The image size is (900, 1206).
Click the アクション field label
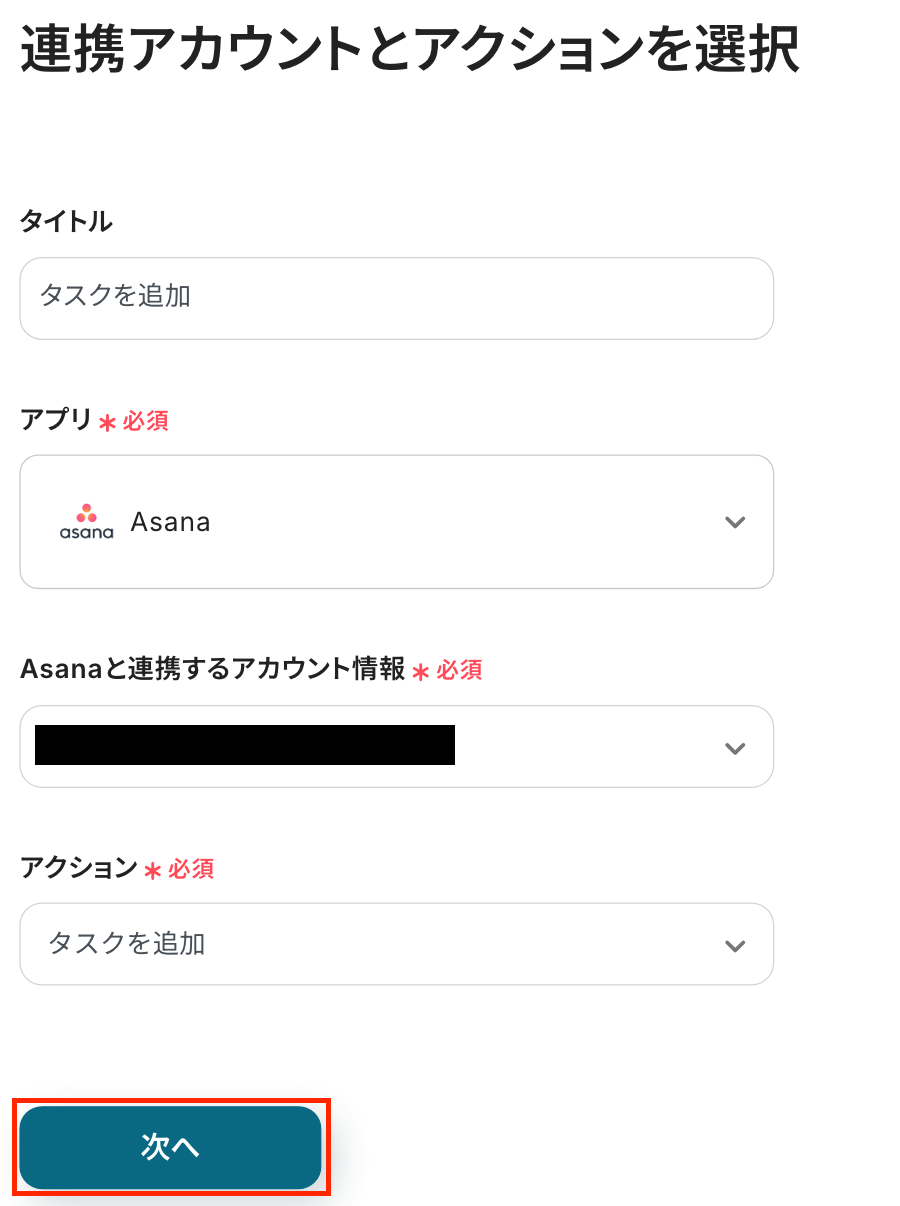(78, 868)
